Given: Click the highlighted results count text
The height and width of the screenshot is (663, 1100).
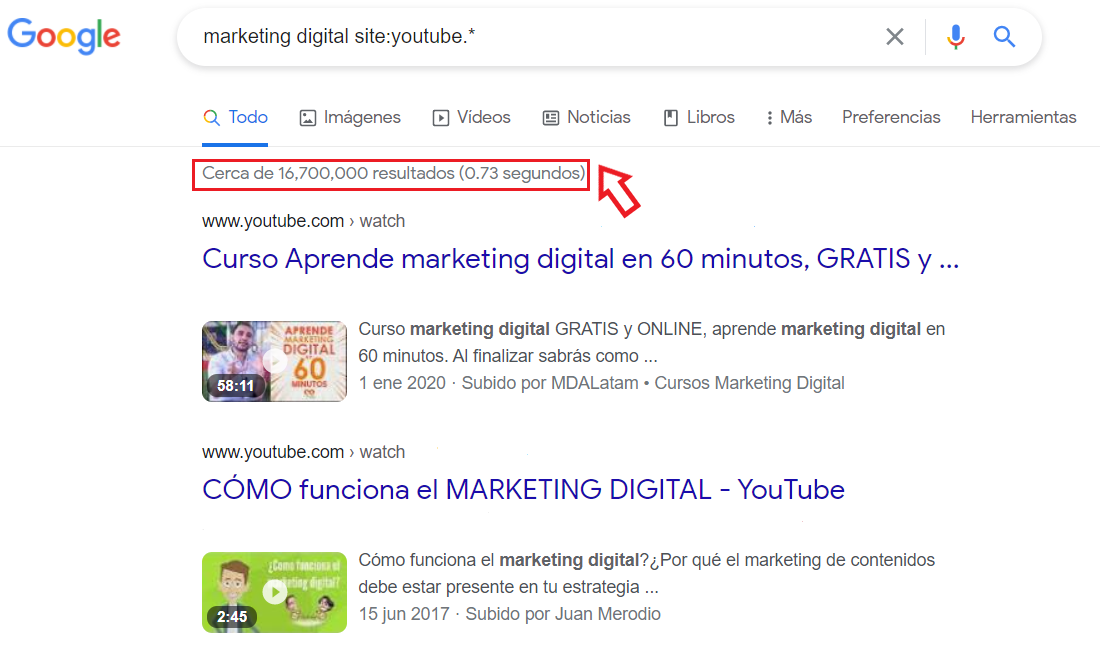Looking at the screenshot, I should click(390, 174).
